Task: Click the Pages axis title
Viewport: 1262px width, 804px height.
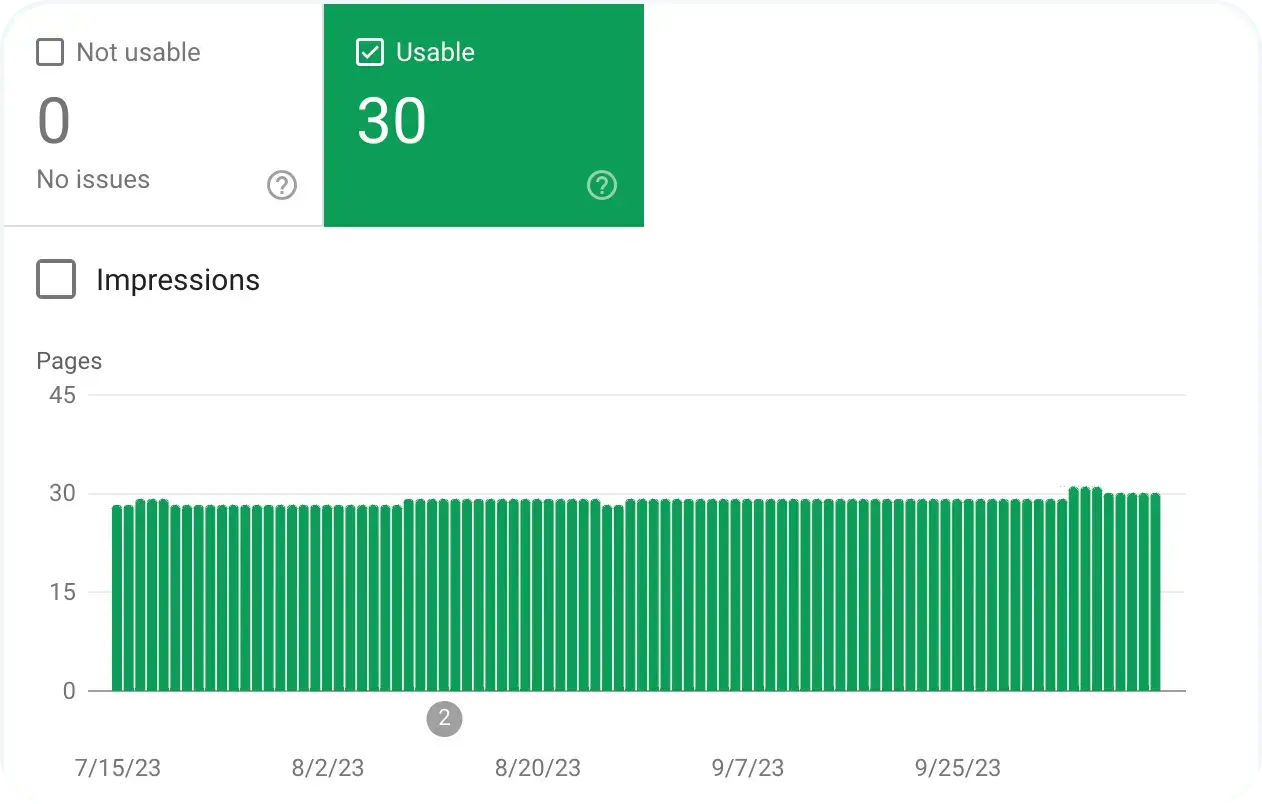Action: (69, 361)
